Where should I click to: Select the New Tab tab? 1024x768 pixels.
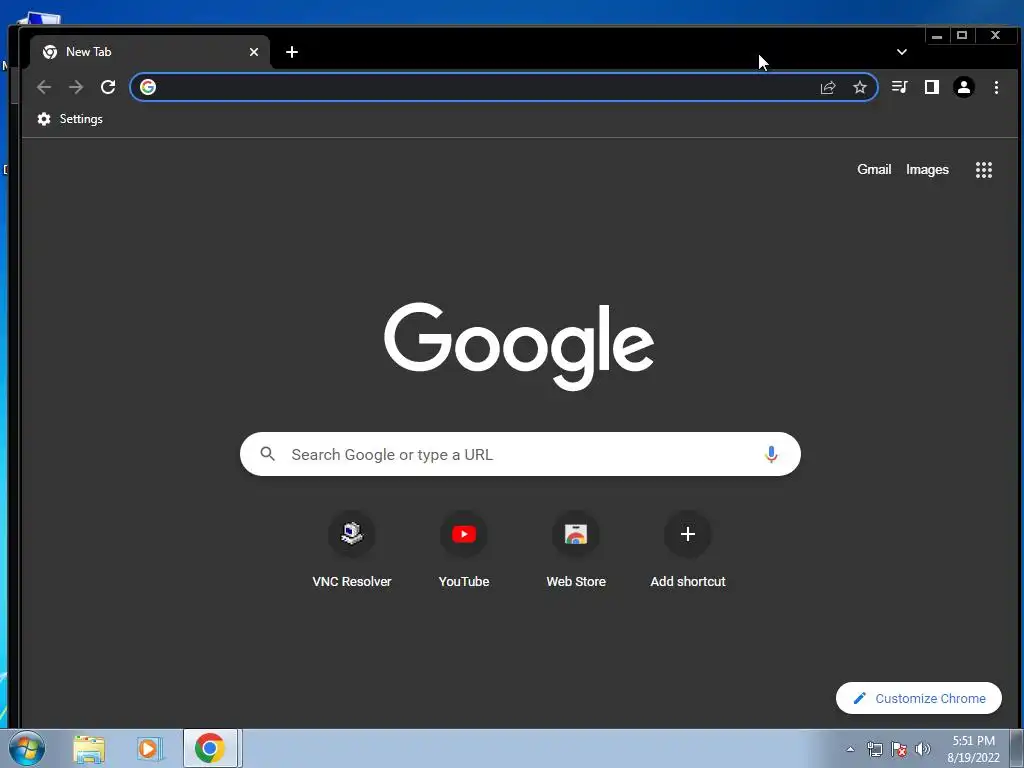(150, 52)
